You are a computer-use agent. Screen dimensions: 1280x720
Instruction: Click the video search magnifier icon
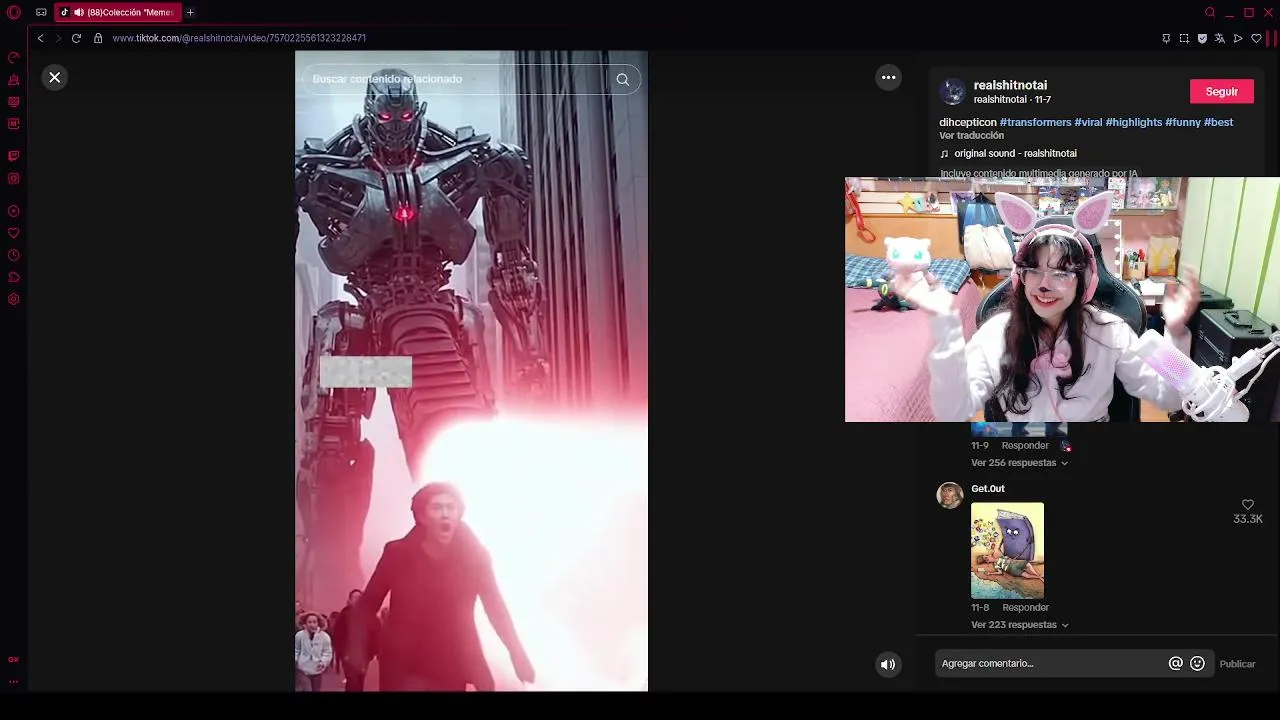[x=623, y=79]
